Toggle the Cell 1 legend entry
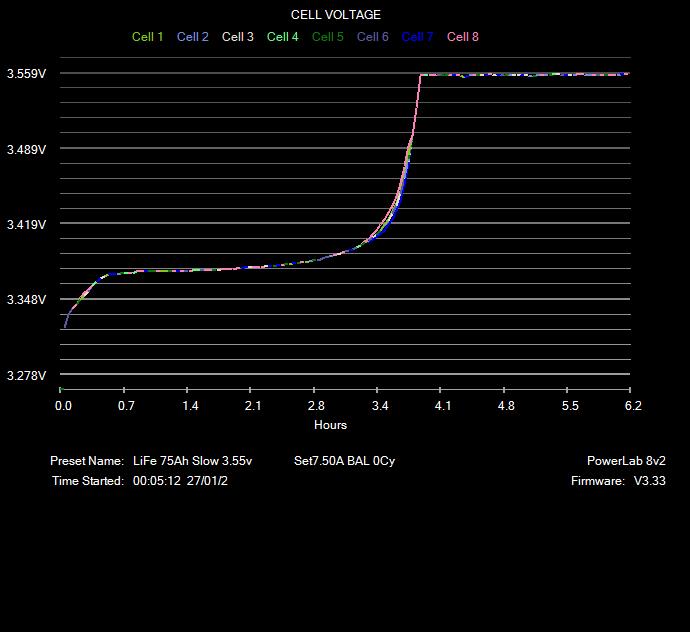The image size is (690, 632). tap(148, 37)
